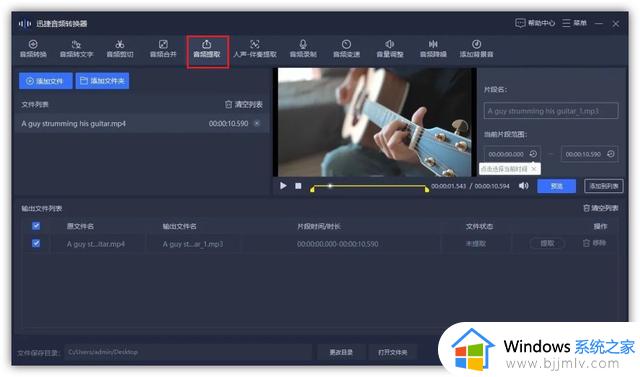Select the 'A guy strumming his guitar.mp4' file row
The width and height of the screenshot is (640, 377).
pos(141,123)
